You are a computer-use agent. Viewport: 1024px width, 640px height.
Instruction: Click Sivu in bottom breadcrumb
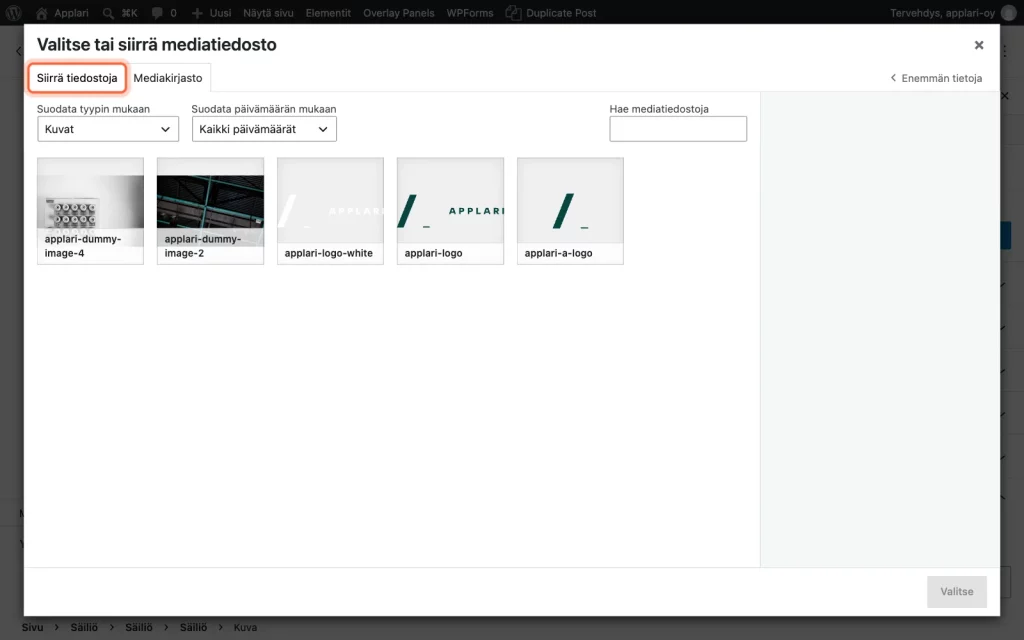pyautogui.click(x=33, y=627)
